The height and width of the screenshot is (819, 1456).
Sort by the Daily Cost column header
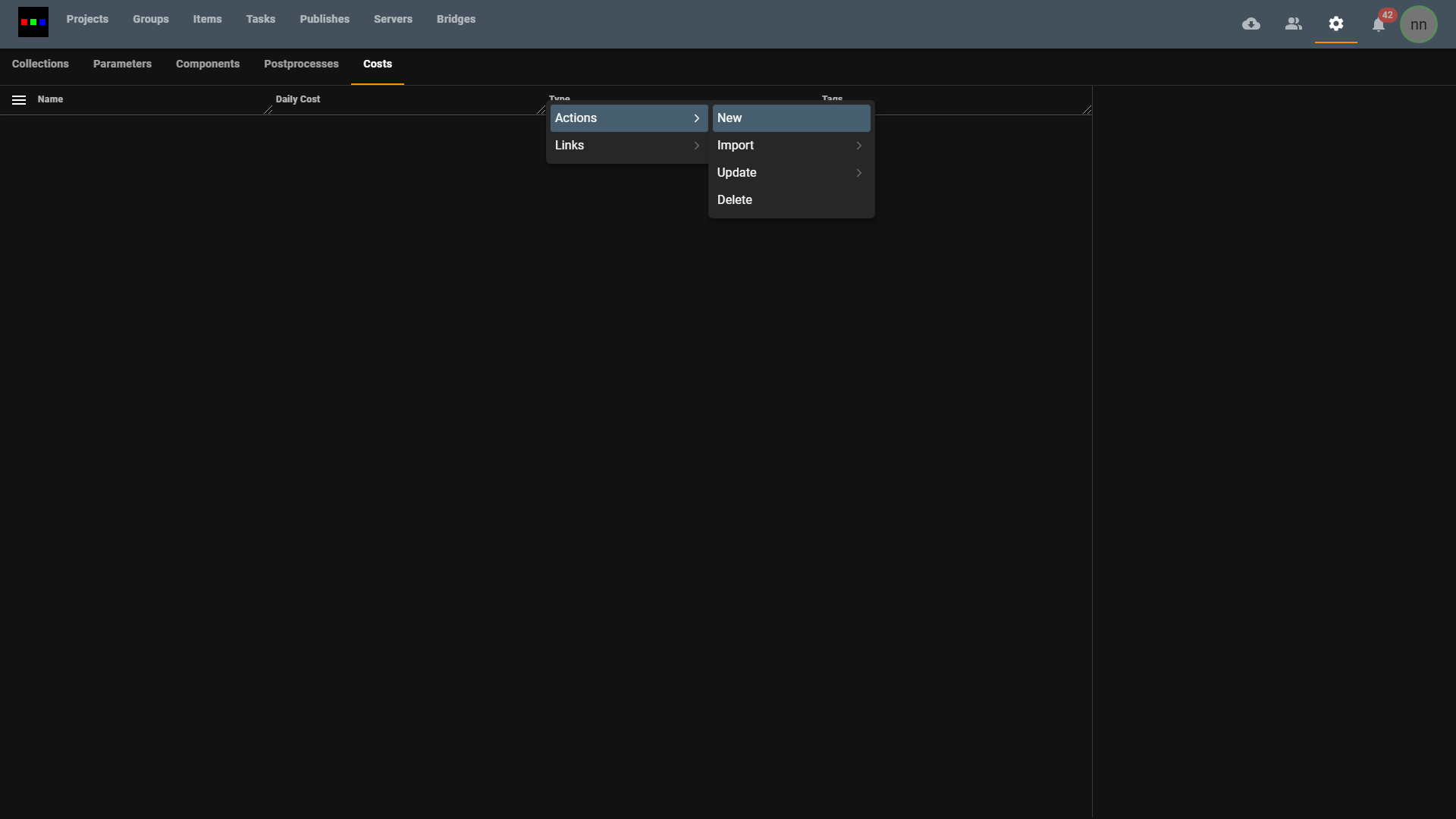tap(298, 99)
